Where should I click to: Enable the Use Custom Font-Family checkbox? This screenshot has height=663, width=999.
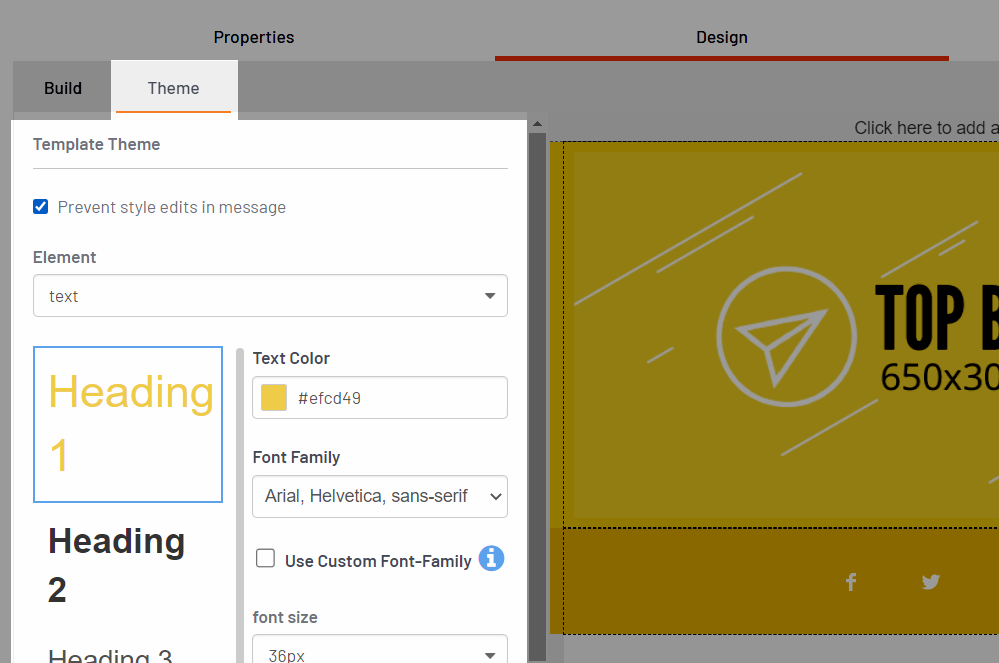[266, 559]
